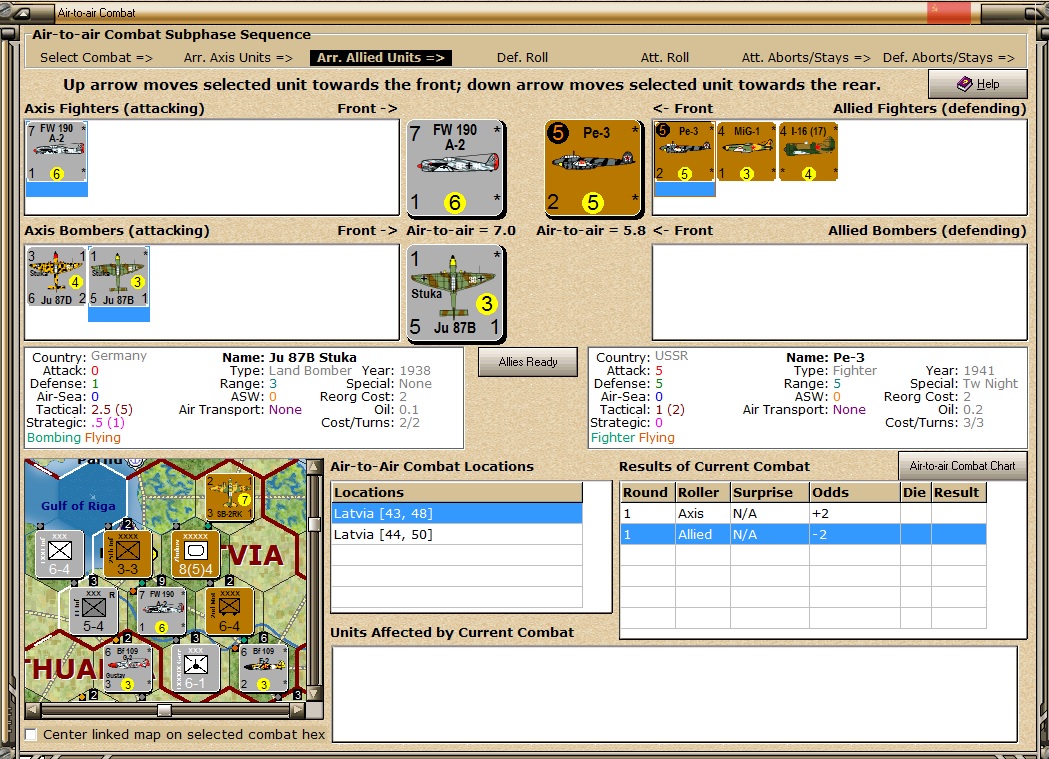Select the Axis round 1 result row
This screenshot has width=1049, height=759.
click(803, 514)
